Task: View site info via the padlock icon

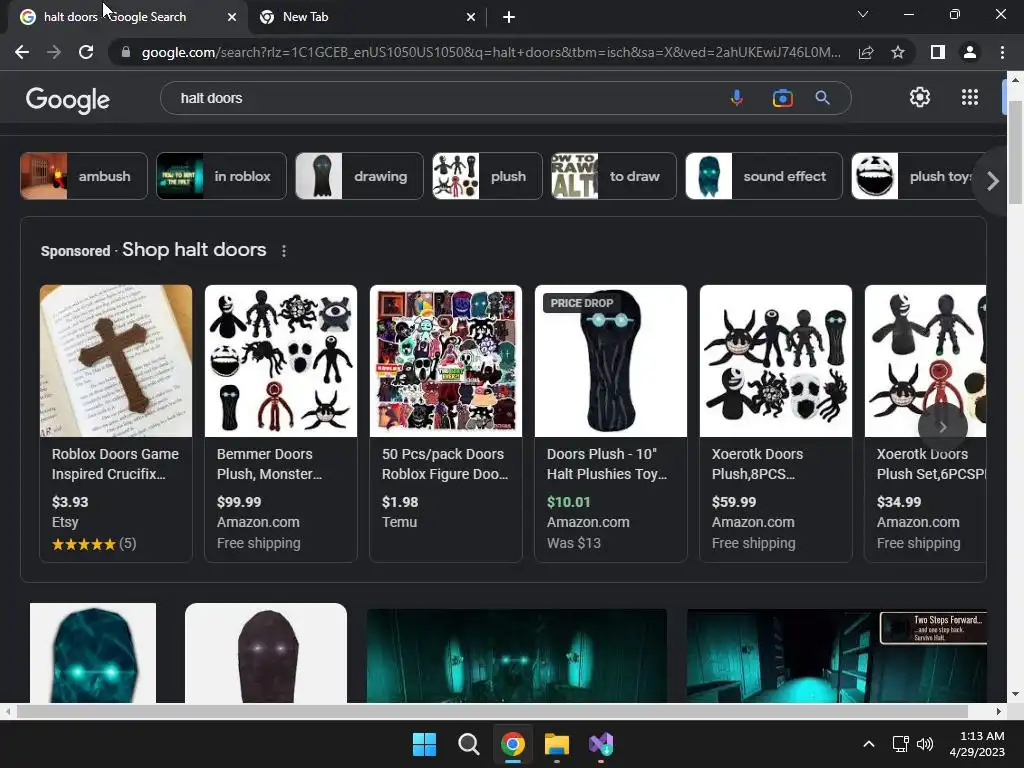Action: pyautogui.click(x=126, y=52)
